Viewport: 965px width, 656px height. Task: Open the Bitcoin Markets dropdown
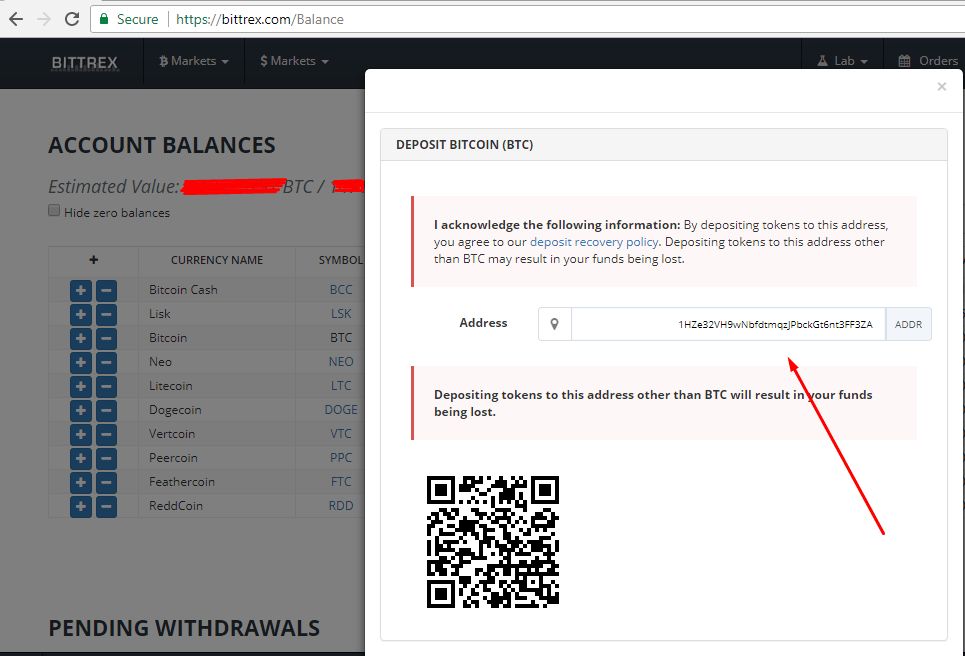click(194, 61)
